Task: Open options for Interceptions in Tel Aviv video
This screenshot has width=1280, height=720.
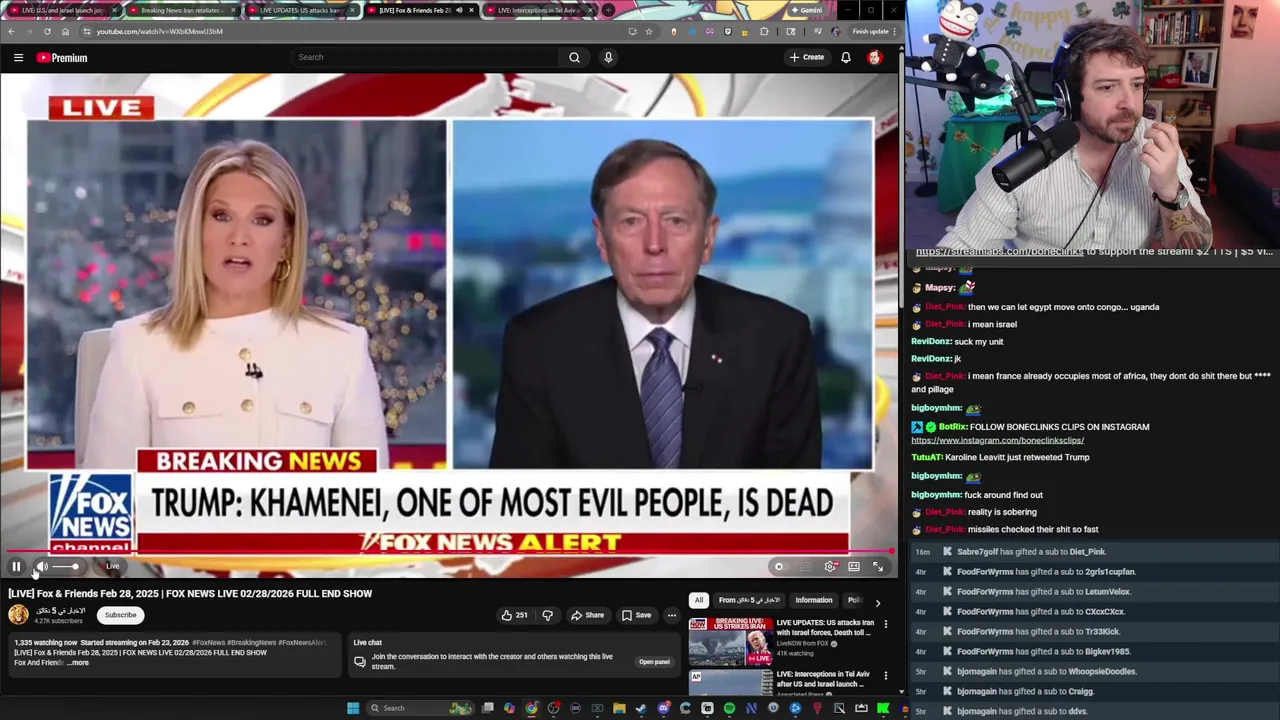Action: tap(885, 676)
